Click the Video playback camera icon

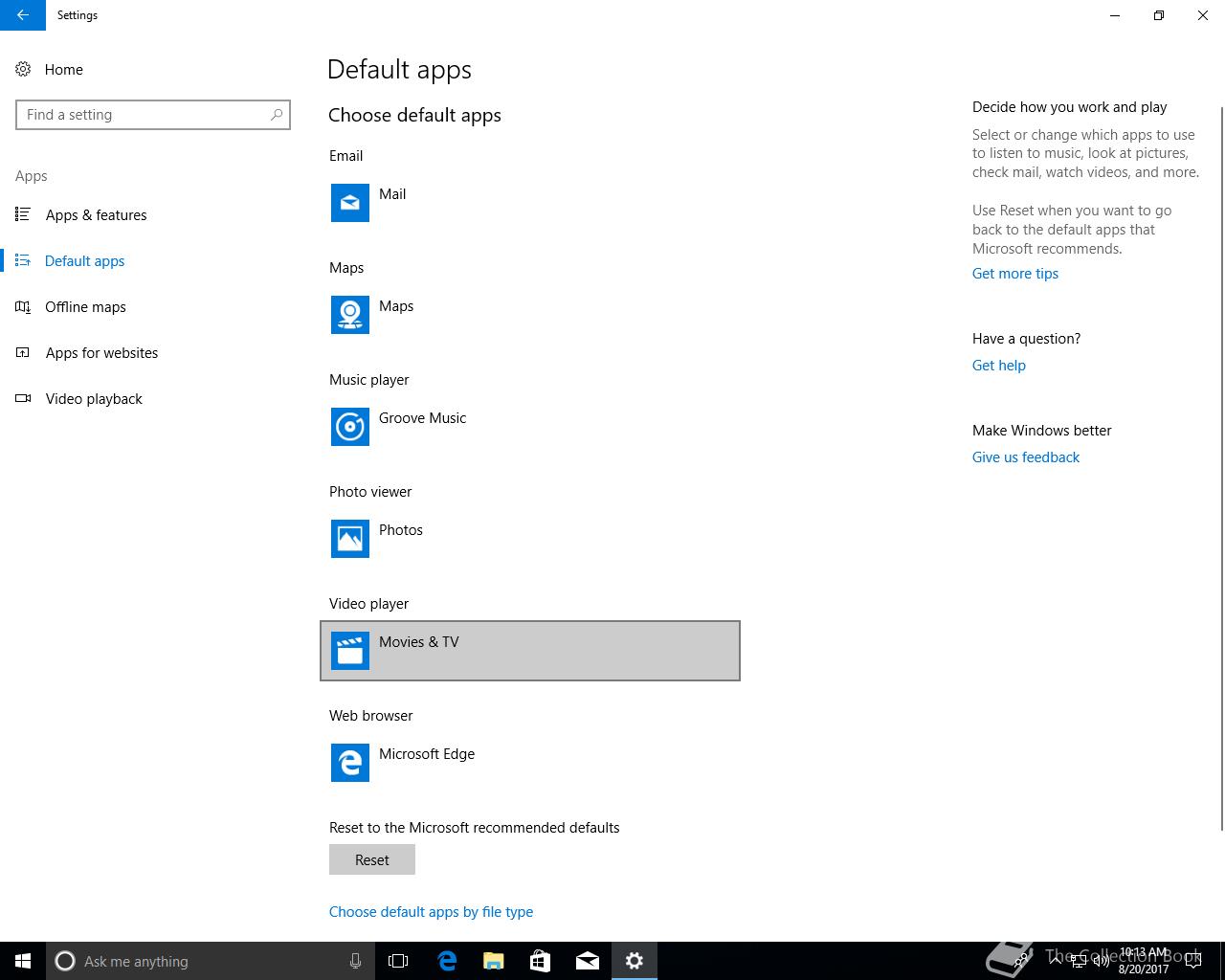pyautogui.click(x=23, y=398)
